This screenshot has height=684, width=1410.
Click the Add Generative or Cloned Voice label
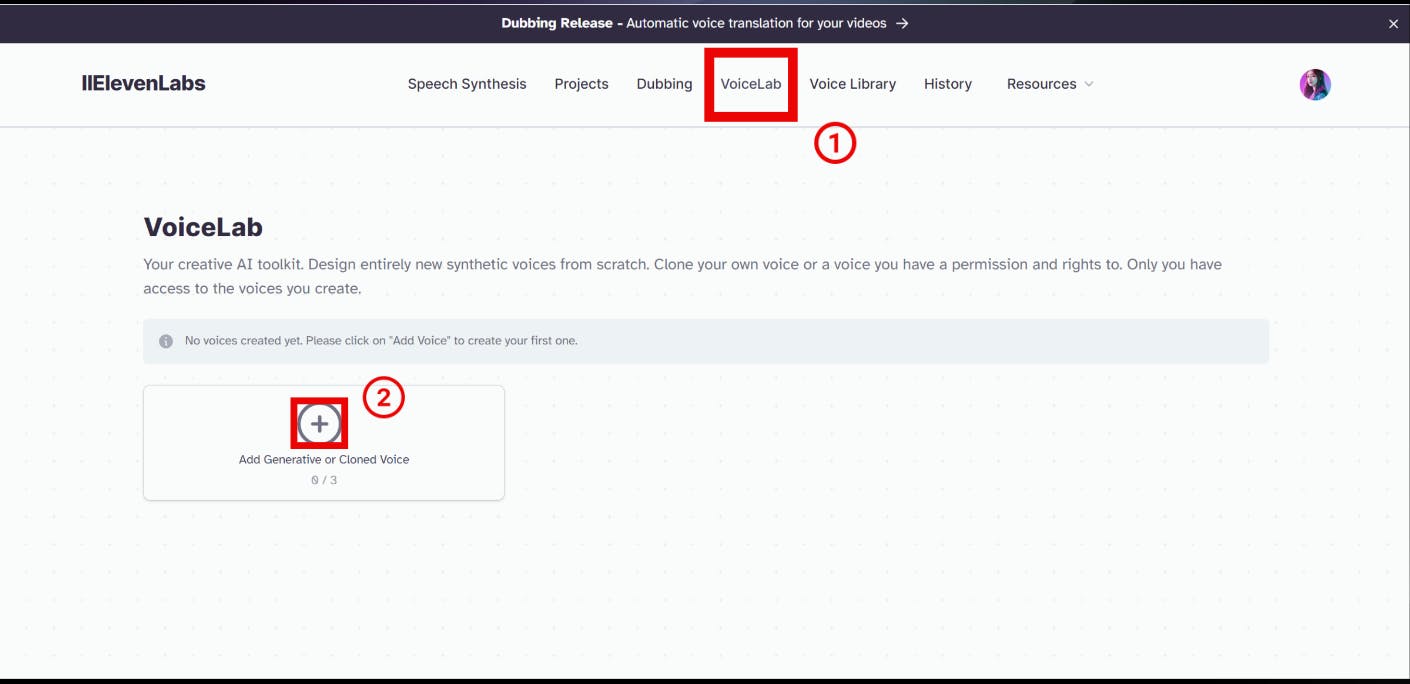[324, 460]
